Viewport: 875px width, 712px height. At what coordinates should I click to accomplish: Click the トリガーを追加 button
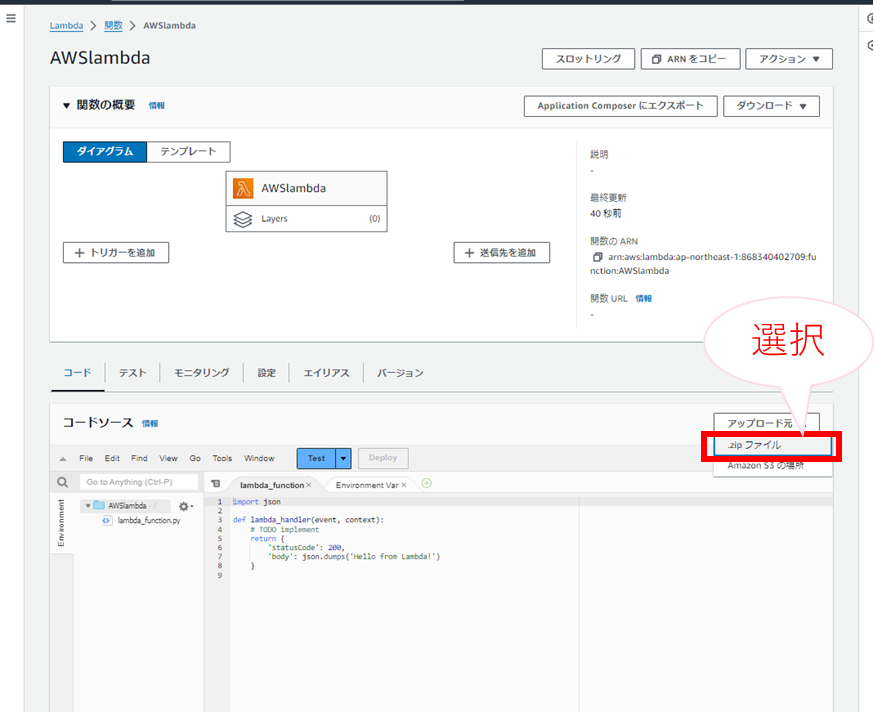click(x=116, y=253)
